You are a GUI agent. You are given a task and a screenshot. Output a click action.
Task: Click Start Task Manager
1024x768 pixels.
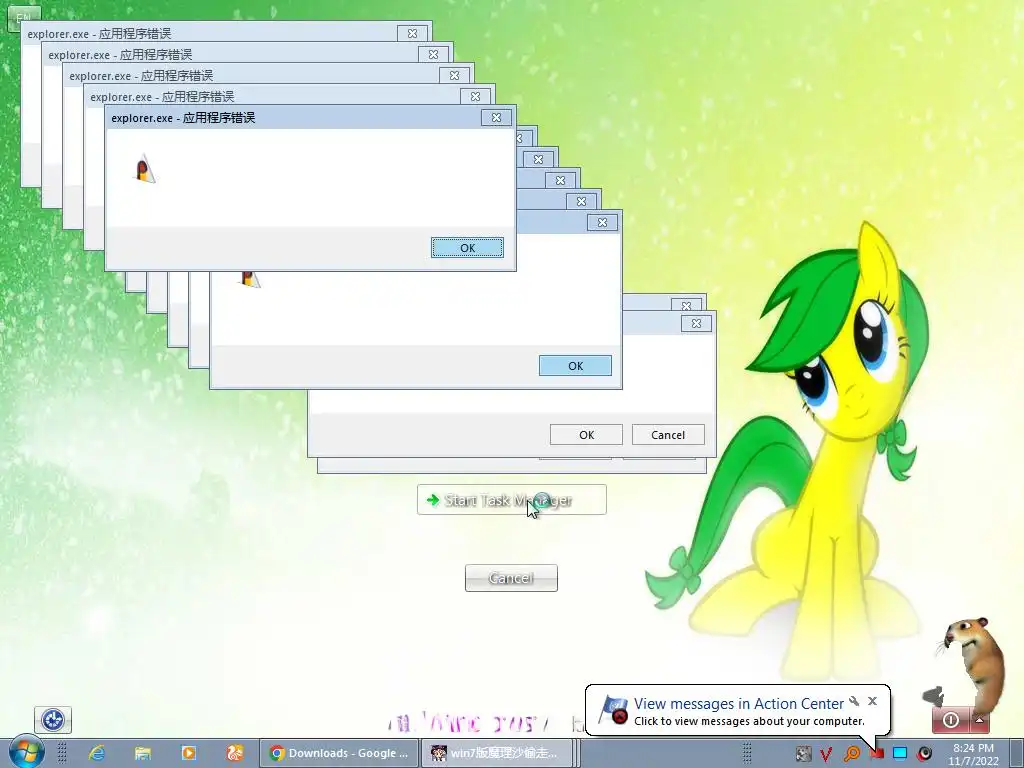[511, 500]
